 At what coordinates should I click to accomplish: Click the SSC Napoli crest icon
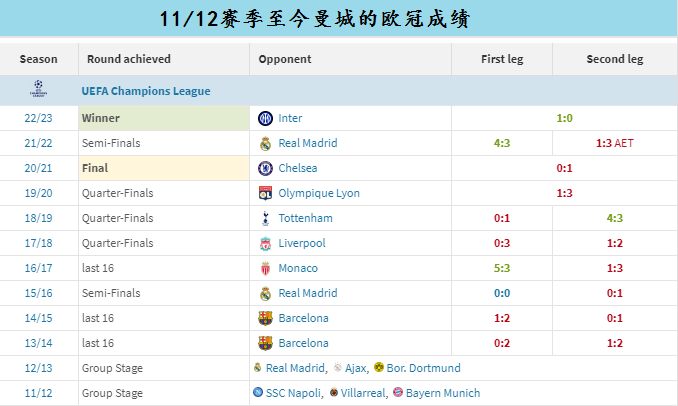(x=258, y=393)
